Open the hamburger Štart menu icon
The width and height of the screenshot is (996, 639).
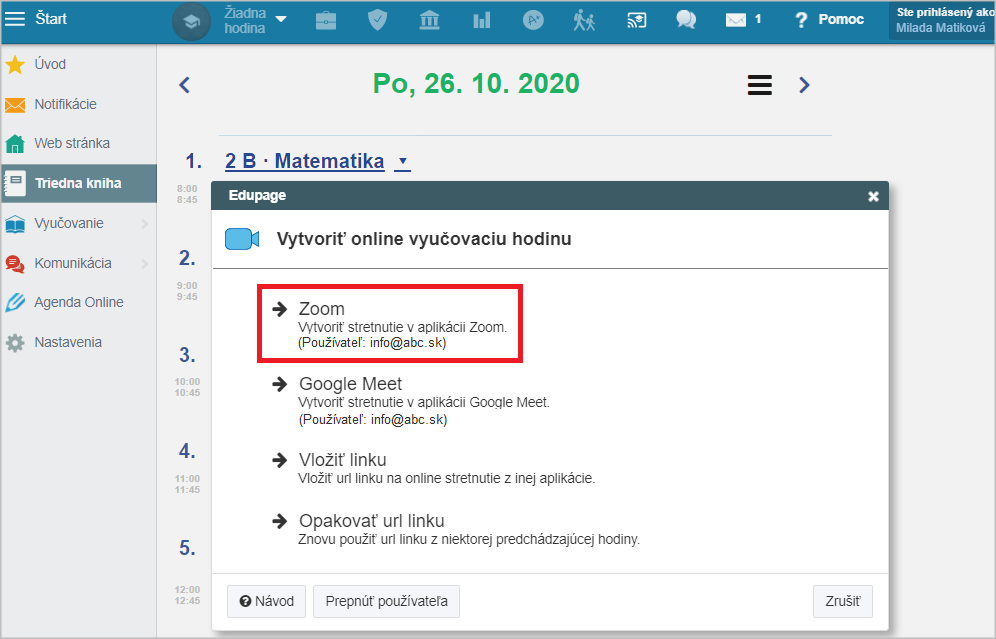15,19
